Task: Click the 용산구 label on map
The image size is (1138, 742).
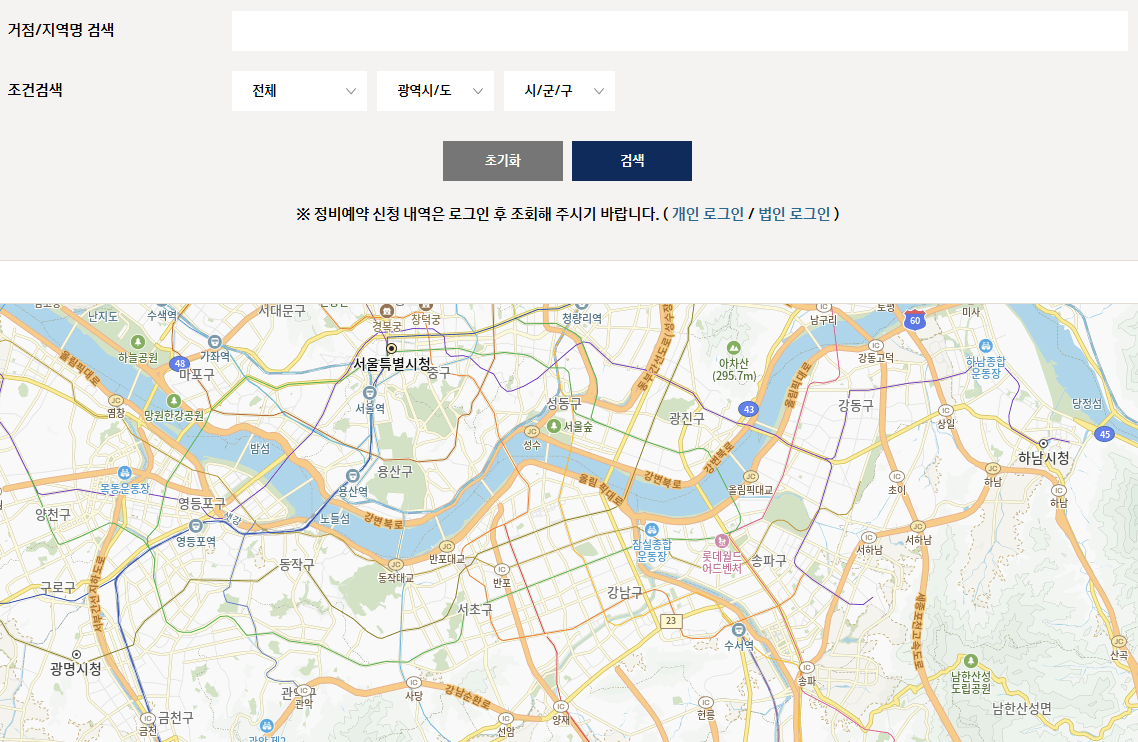Action: click(394, 471)
